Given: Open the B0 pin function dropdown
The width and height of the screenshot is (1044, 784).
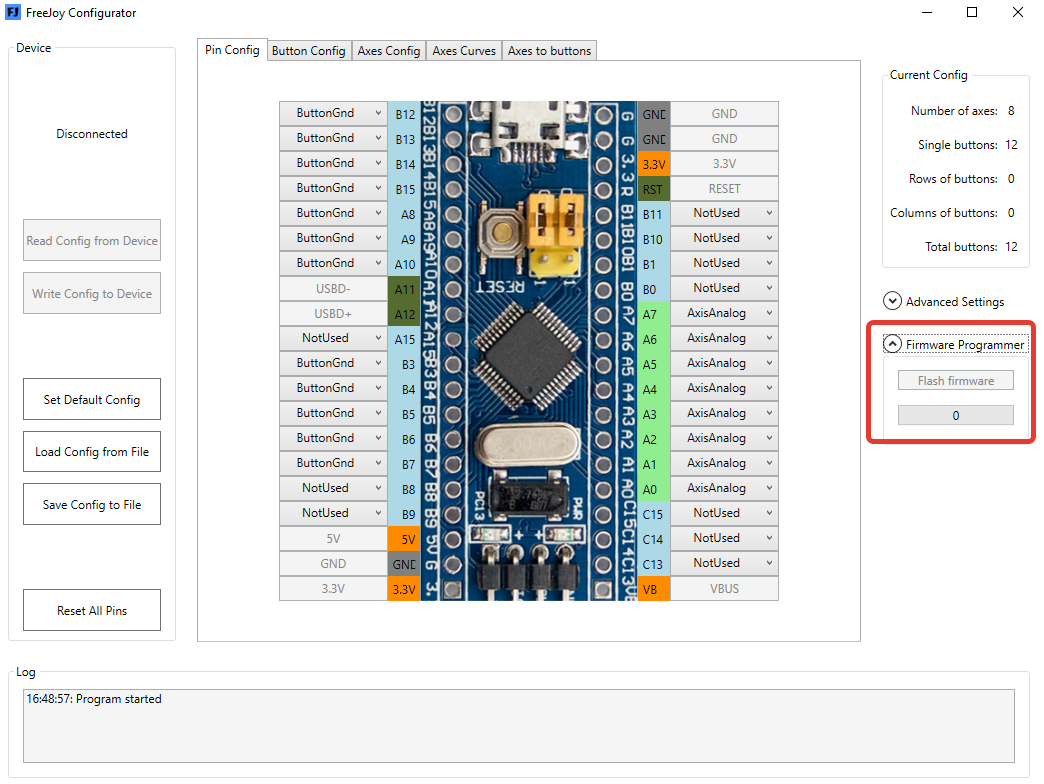Looking at the screenshot, I should click(x=724, y=288).
